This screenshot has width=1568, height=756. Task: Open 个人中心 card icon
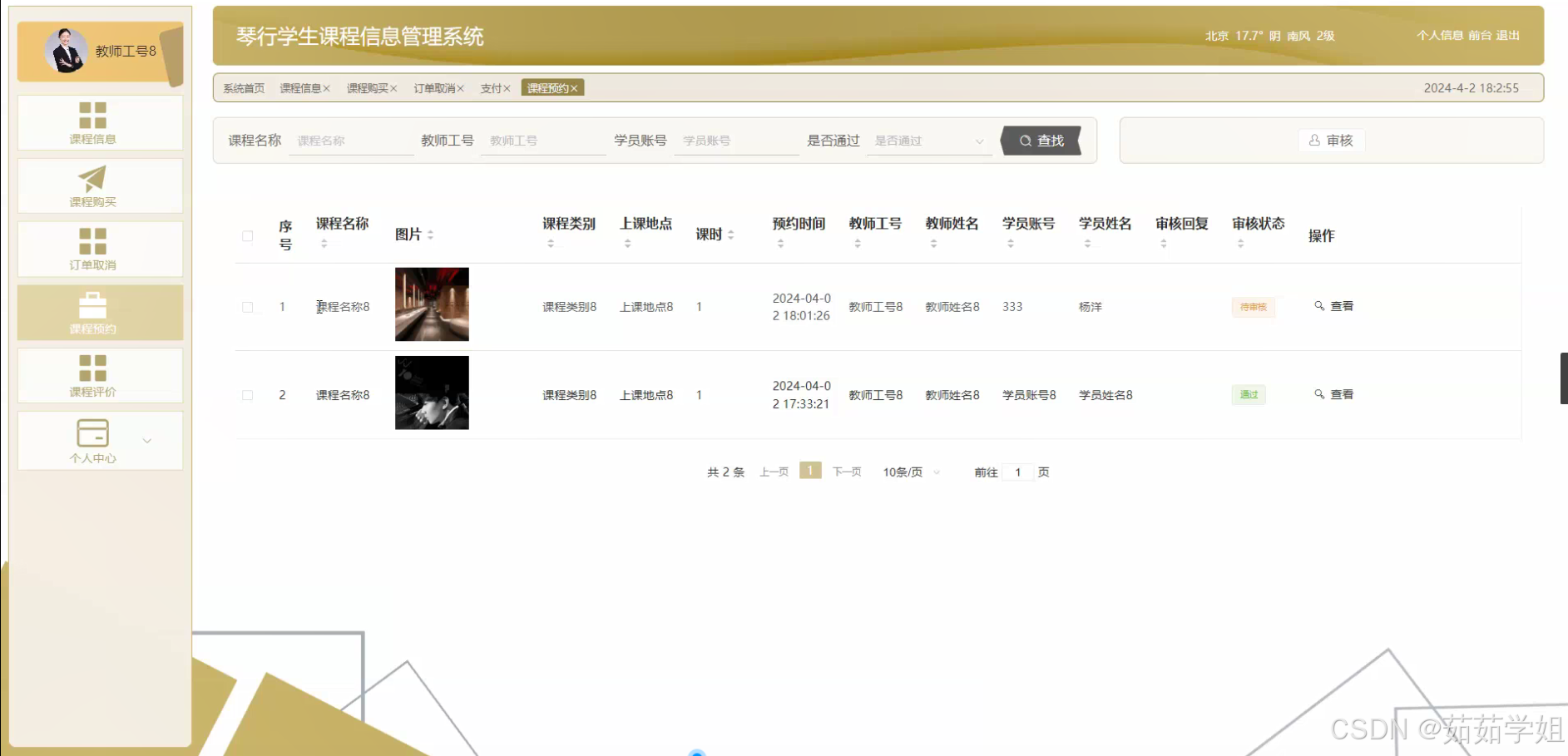[x=92, y=432]
